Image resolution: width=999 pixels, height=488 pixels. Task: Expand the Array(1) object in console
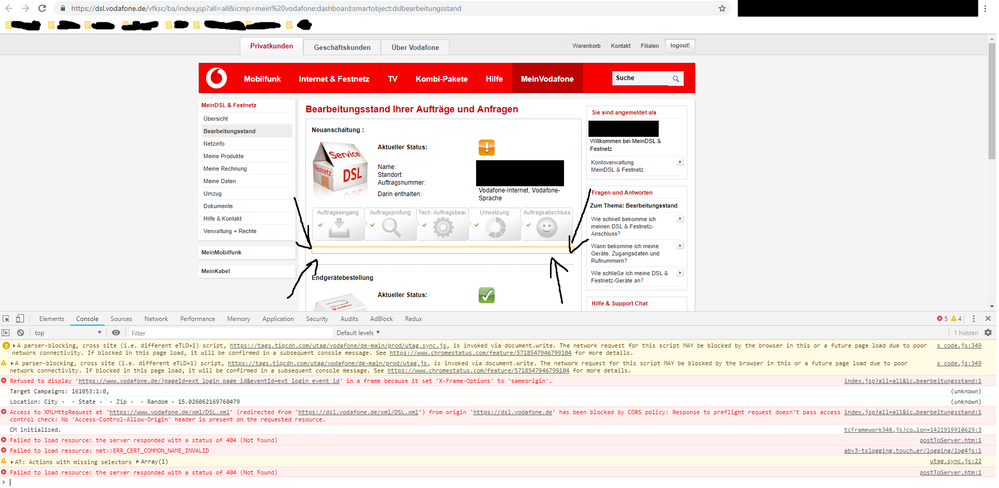click(x=138, y=461)
